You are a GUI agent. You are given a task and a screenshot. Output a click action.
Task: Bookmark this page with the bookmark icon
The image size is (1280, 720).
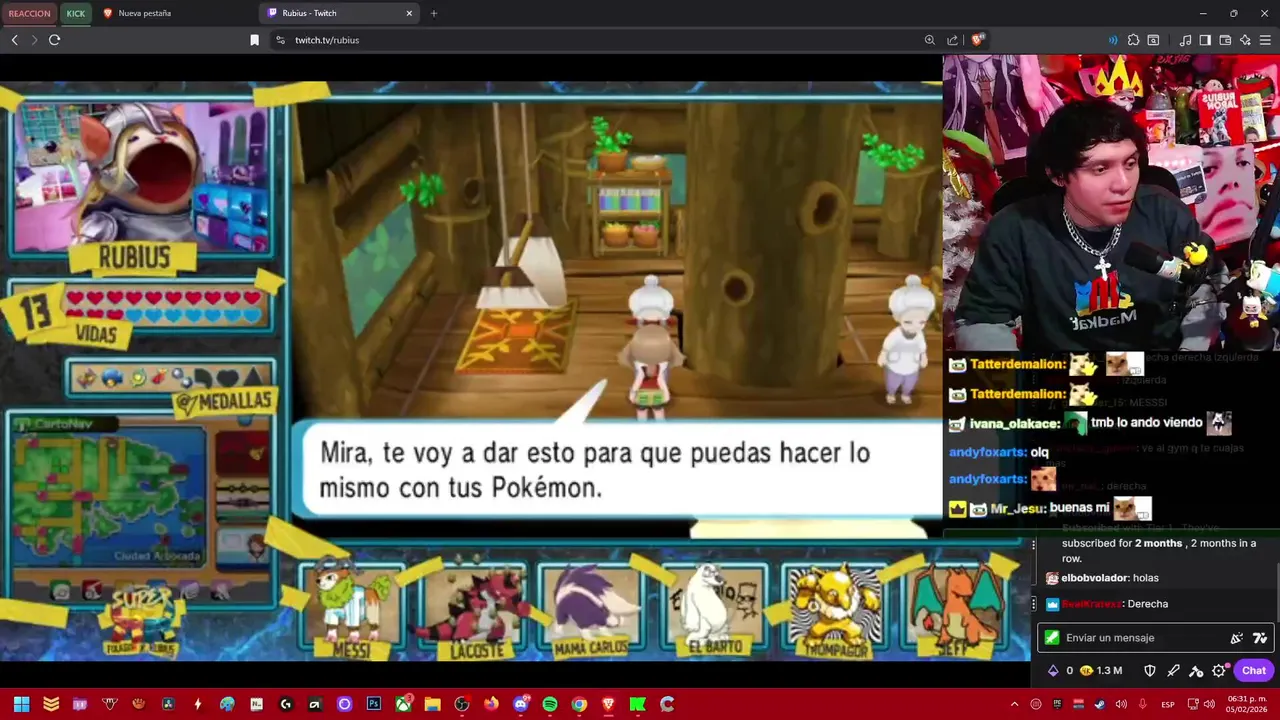tap(254, 40)
